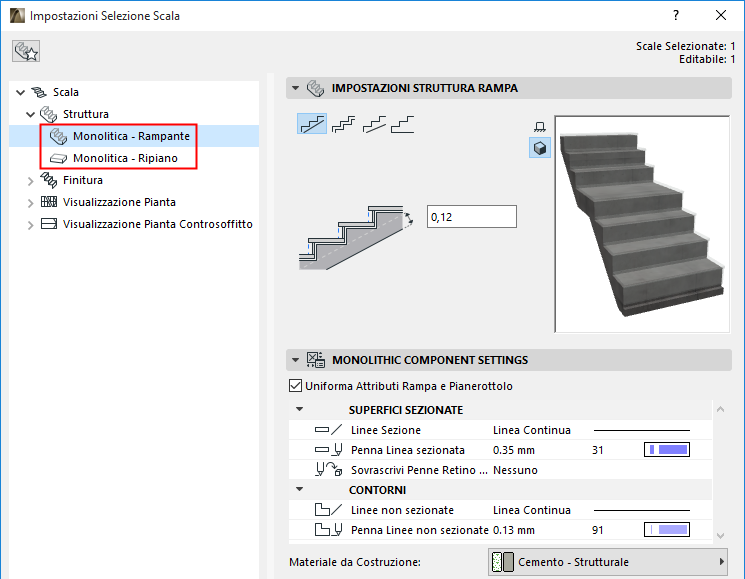
Task: Collapse Monolithic Component Settings panel
Action: (296, 360)
